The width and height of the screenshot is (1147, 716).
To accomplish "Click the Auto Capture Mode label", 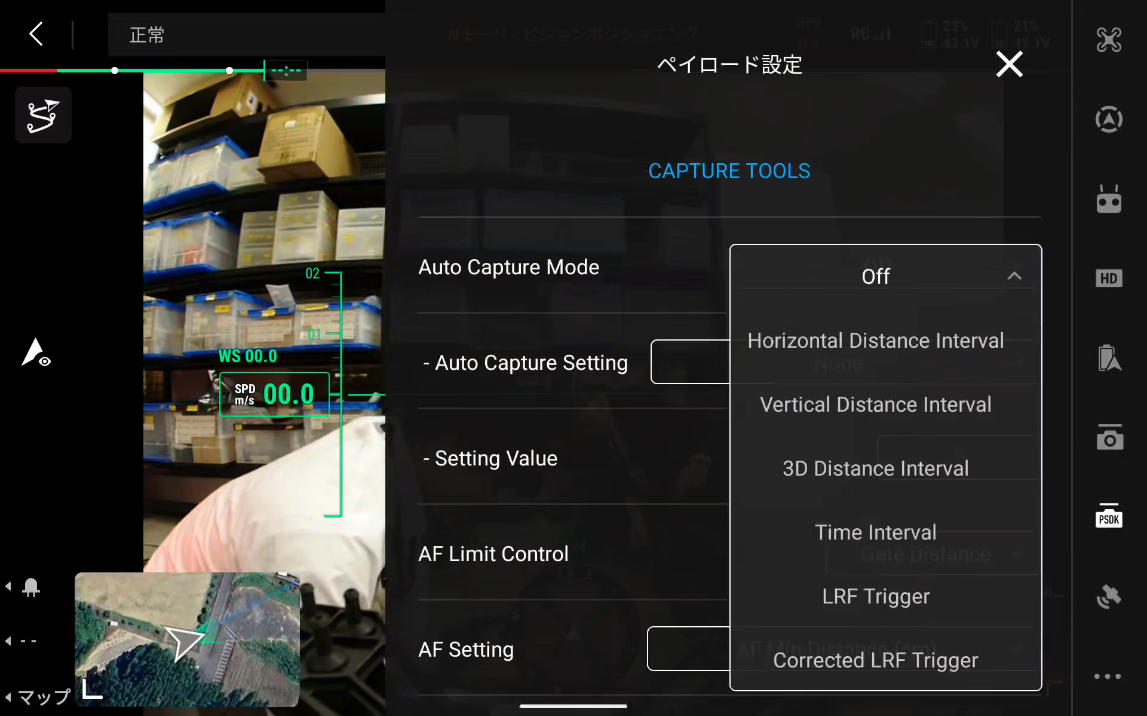I will [508, 267].
